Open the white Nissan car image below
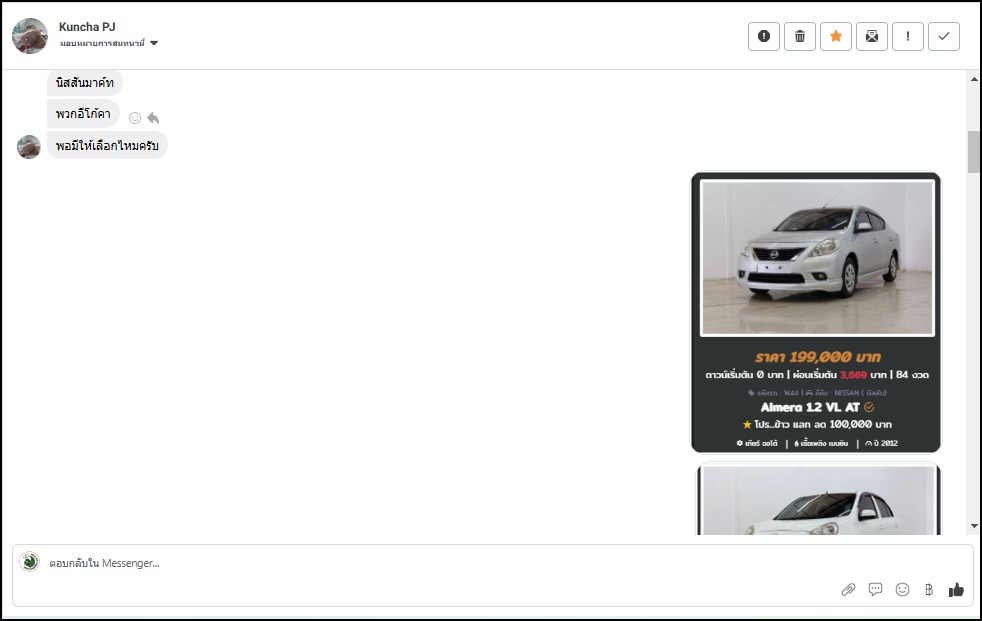This screenshot has height=621, width=982. coord(819,499)
